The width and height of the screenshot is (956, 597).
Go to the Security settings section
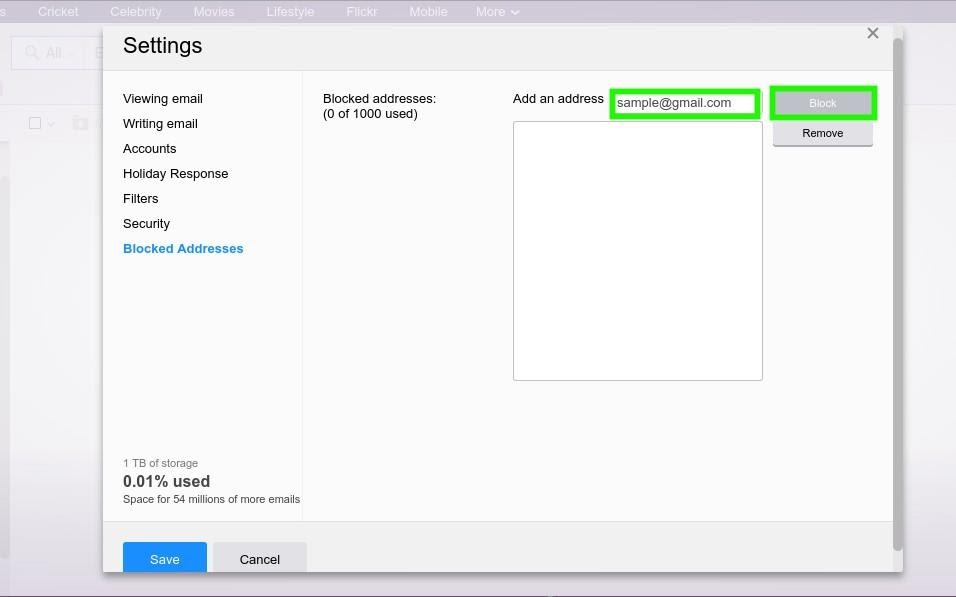(146, 223)
